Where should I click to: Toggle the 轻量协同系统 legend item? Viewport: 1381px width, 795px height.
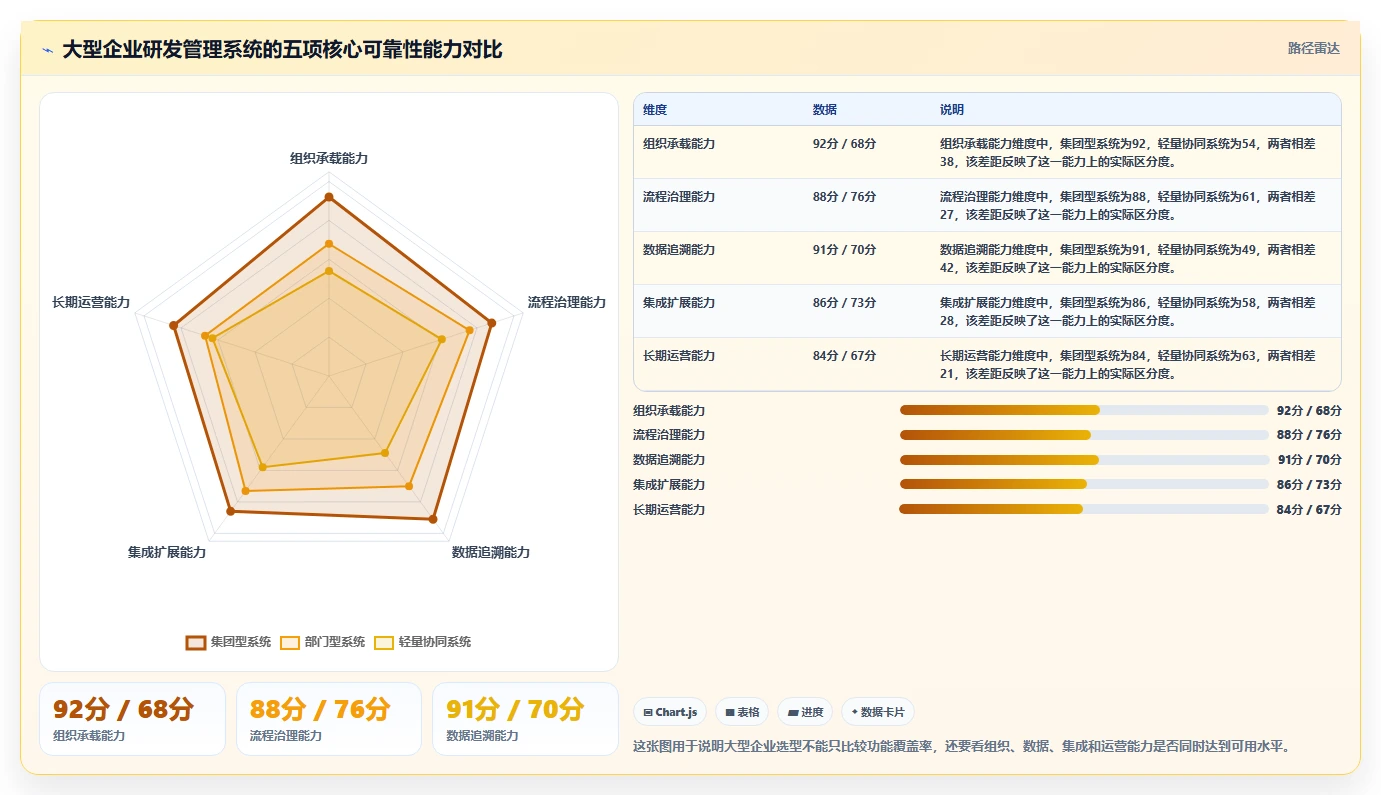click(x=423, y=642)
